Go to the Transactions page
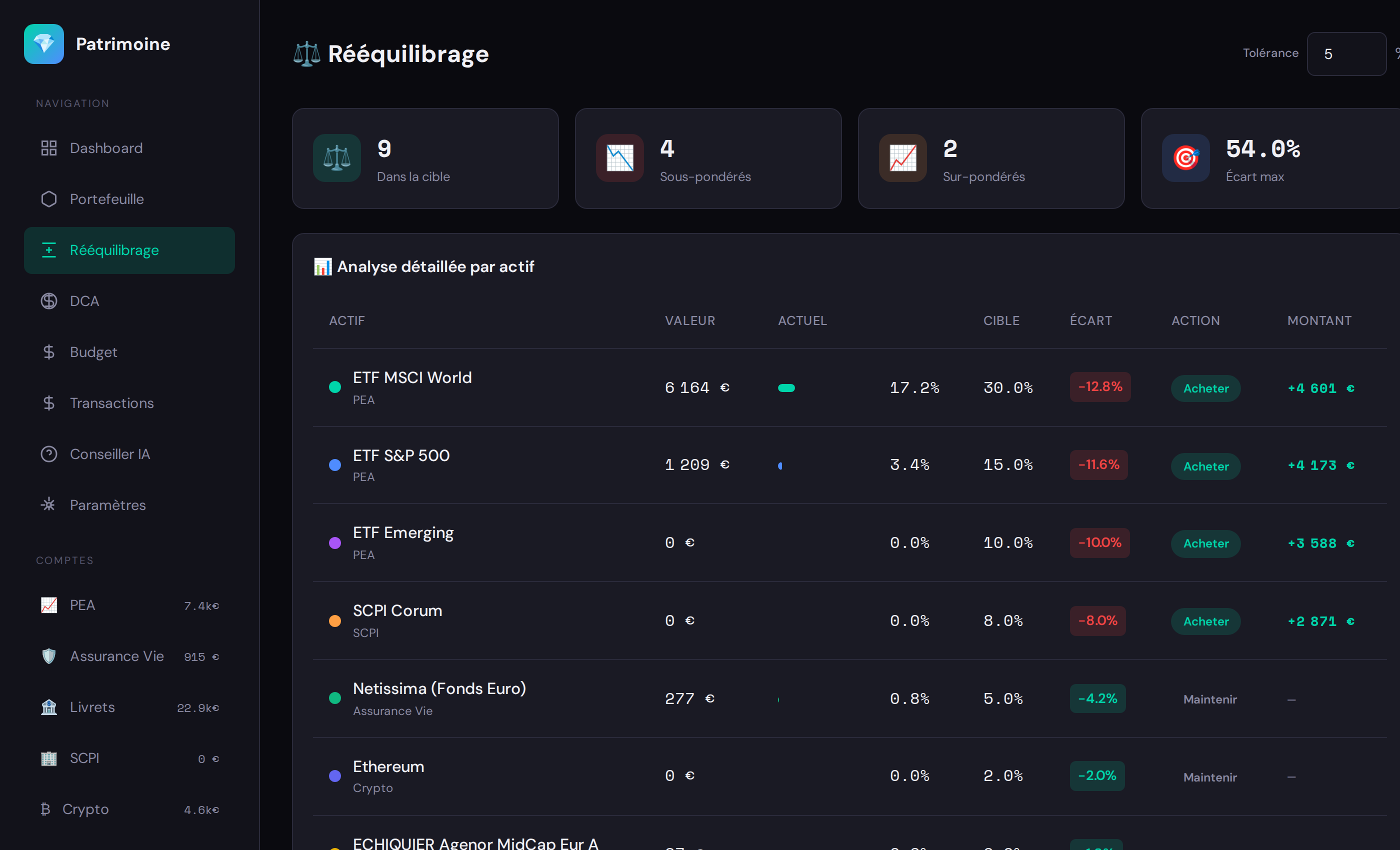1400x850 pixels. (x=111, y=403)
